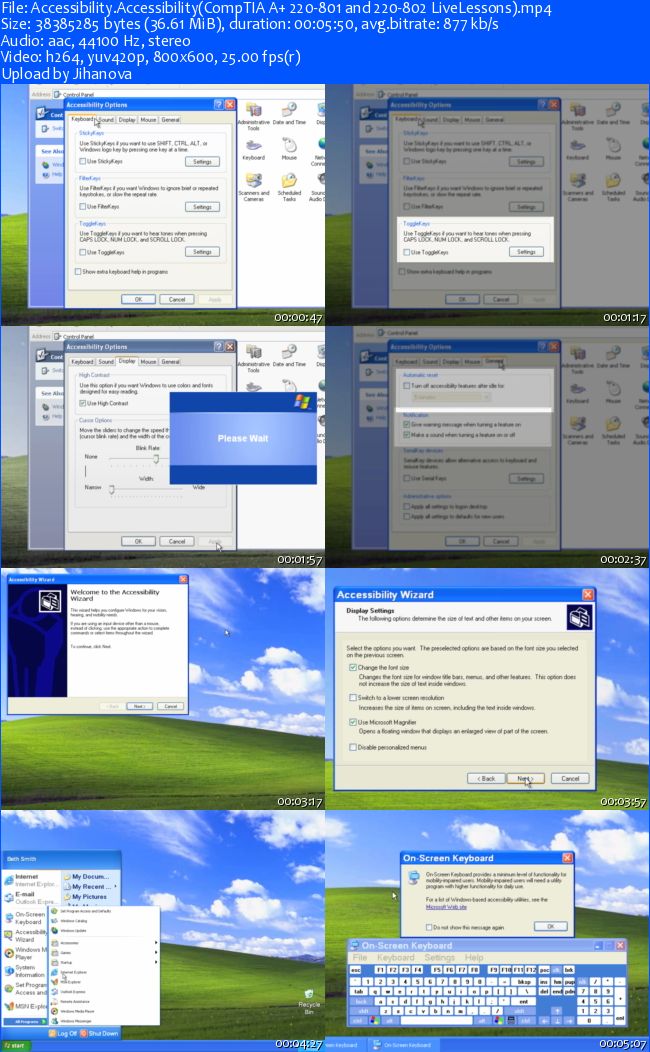Open Date and Time icon in 00:00:47 frame
650x1052 pixels.
[289, 109]
